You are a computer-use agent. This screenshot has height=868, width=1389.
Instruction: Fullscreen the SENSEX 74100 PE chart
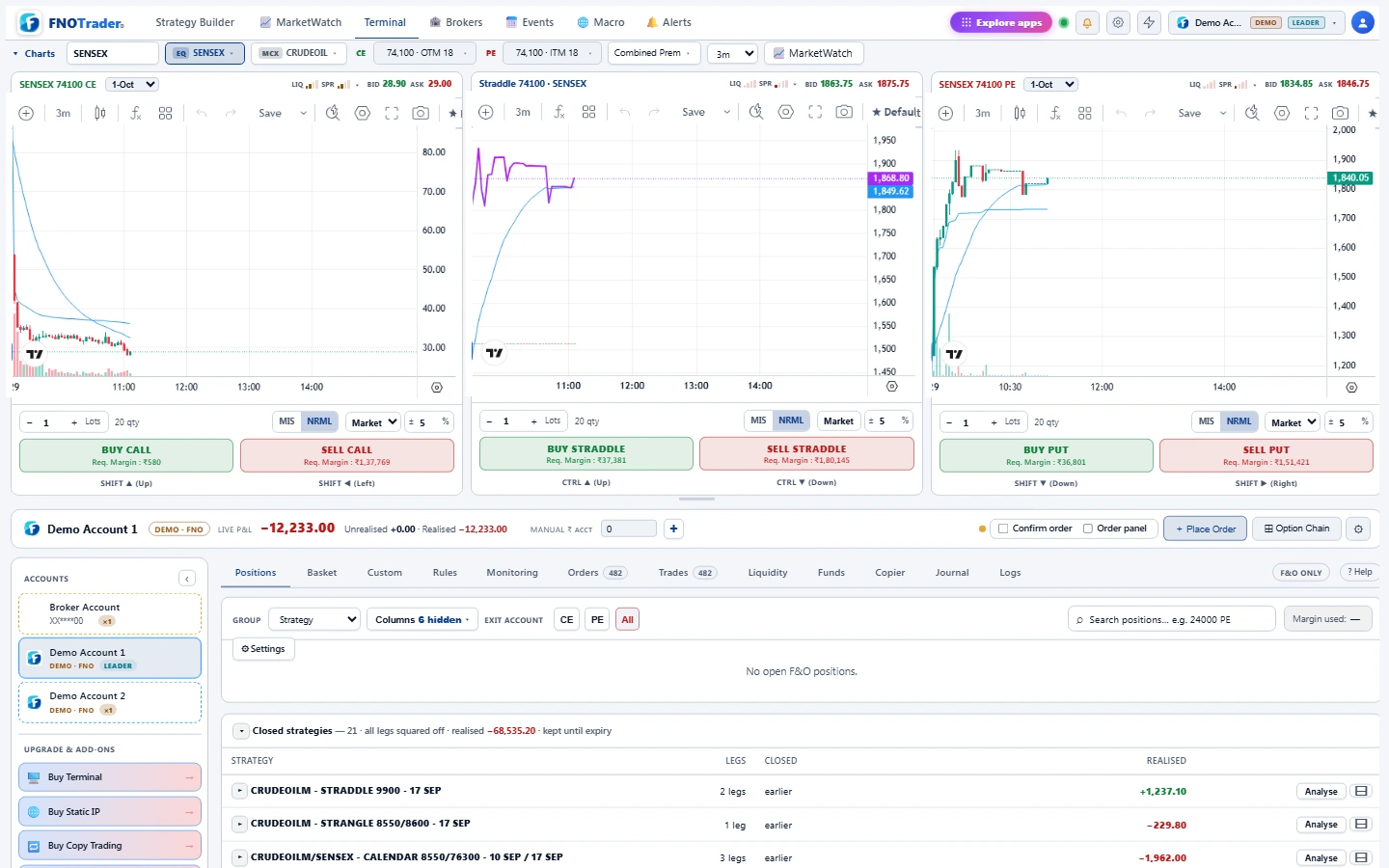coord(1311,113)
